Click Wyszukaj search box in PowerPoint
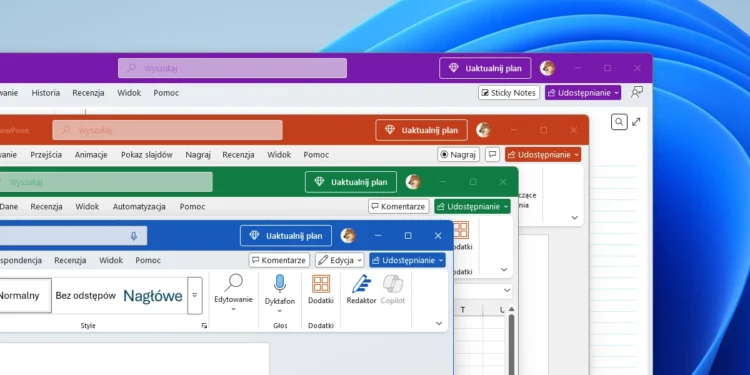This screenshot has height=375, width=750. coord(167,130)
